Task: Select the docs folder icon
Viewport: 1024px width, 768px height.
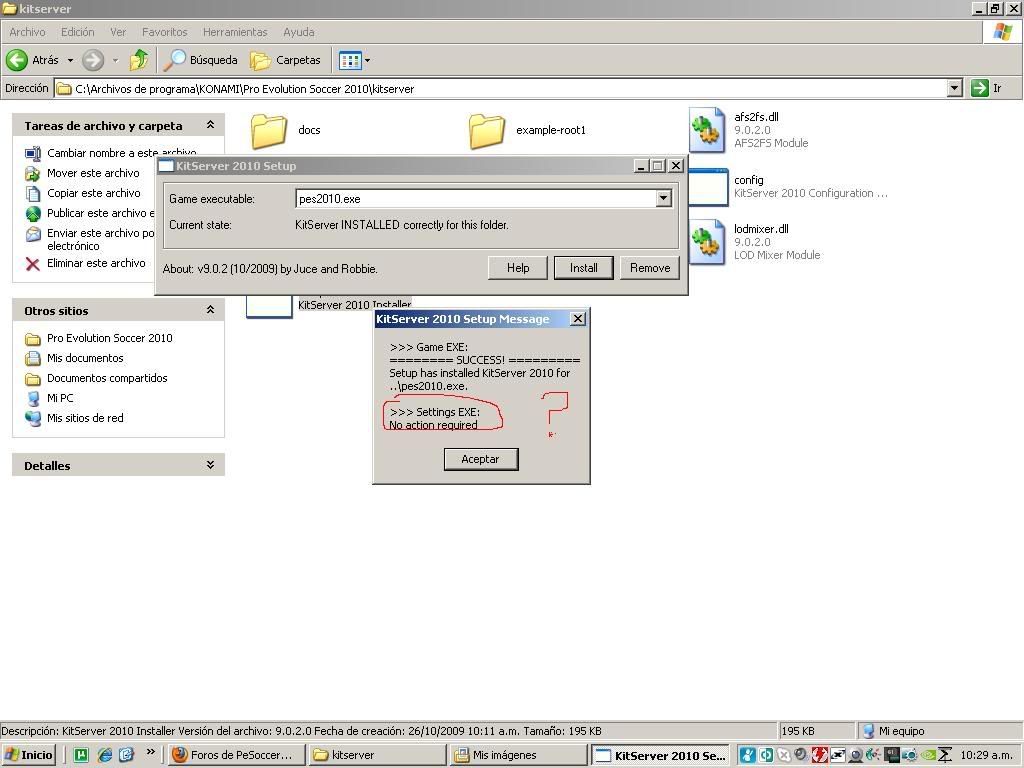Action: point(269,131)
